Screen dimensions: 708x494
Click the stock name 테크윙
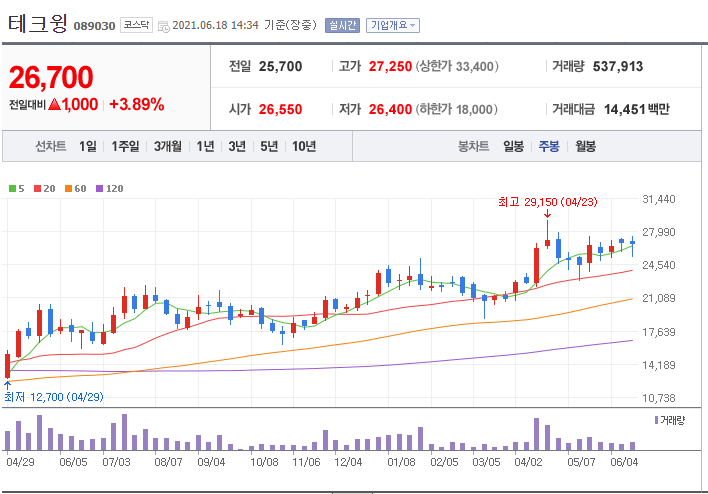tap(38, 23)
